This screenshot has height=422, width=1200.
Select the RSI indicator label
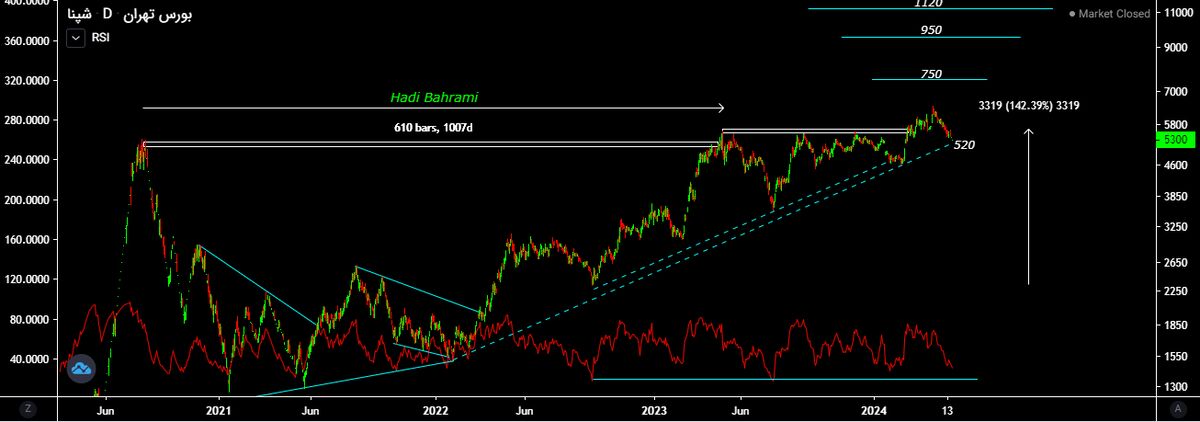[x=101, y=38]
